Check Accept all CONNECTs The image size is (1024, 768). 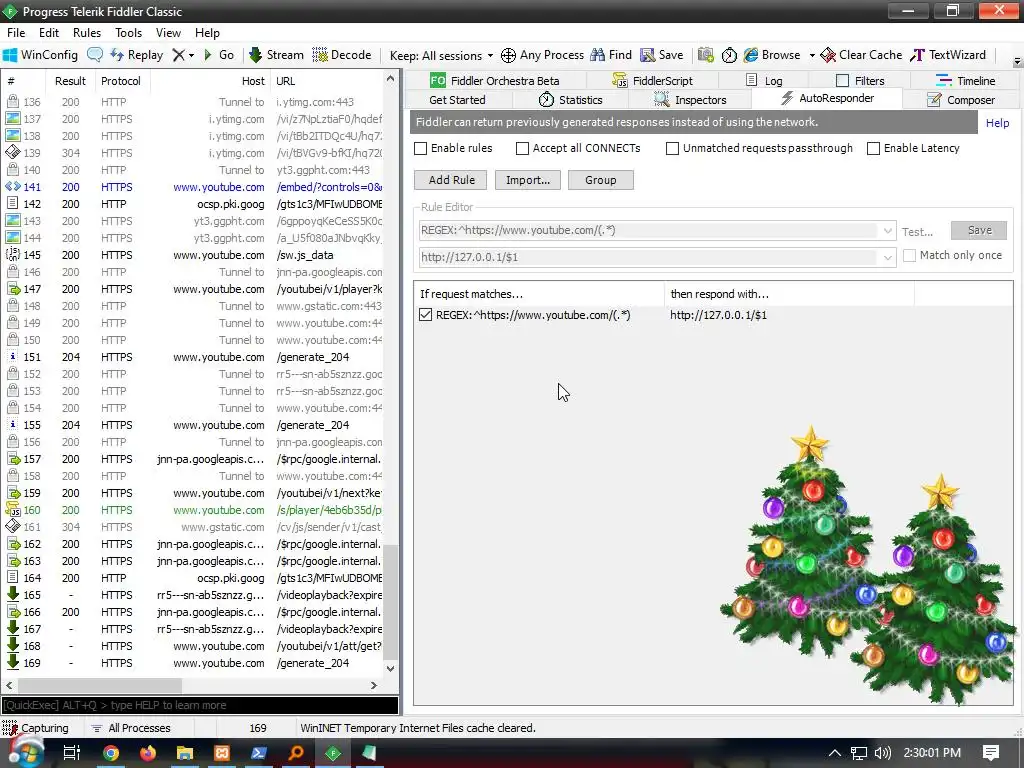[x=522, y=148]
